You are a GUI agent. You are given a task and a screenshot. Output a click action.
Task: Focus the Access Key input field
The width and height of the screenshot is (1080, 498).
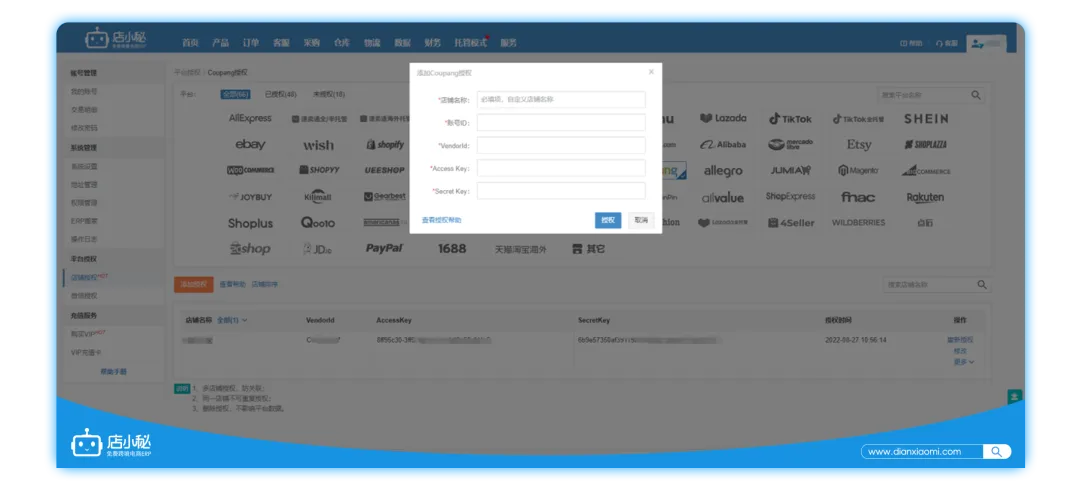click(561, 168)
